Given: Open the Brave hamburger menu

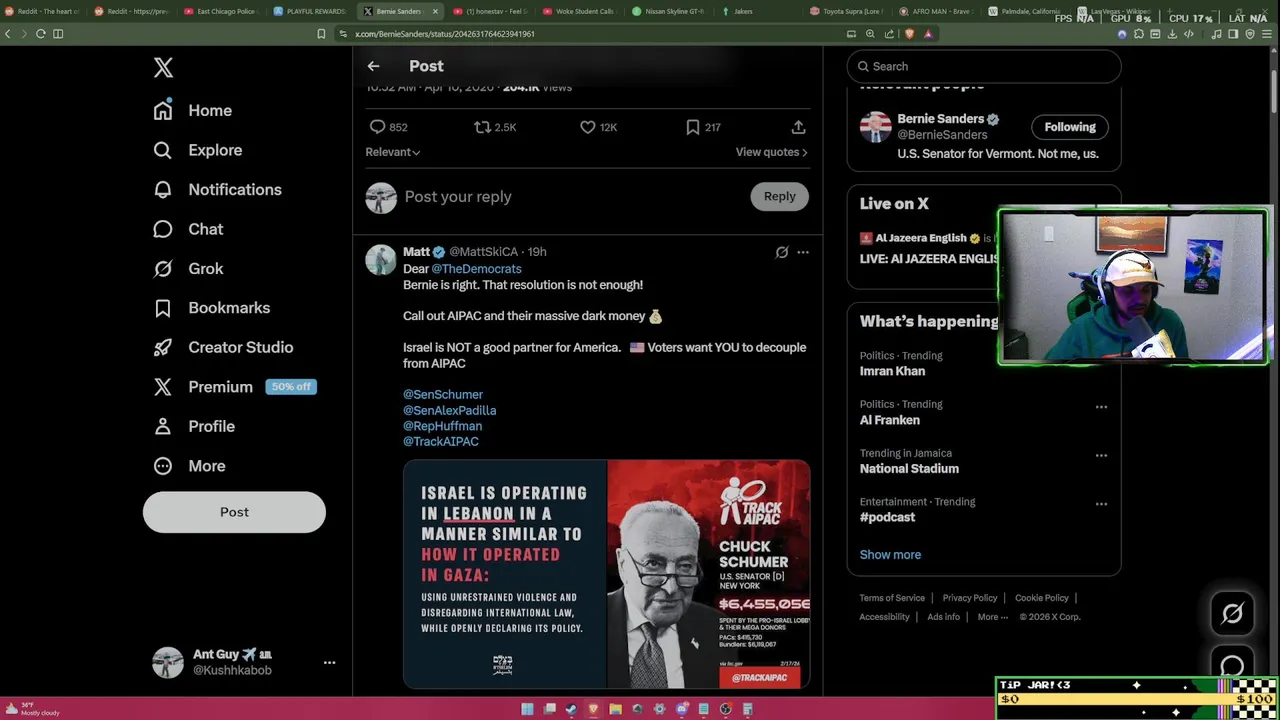Looking at the screenshot, I should point(1266,34).
